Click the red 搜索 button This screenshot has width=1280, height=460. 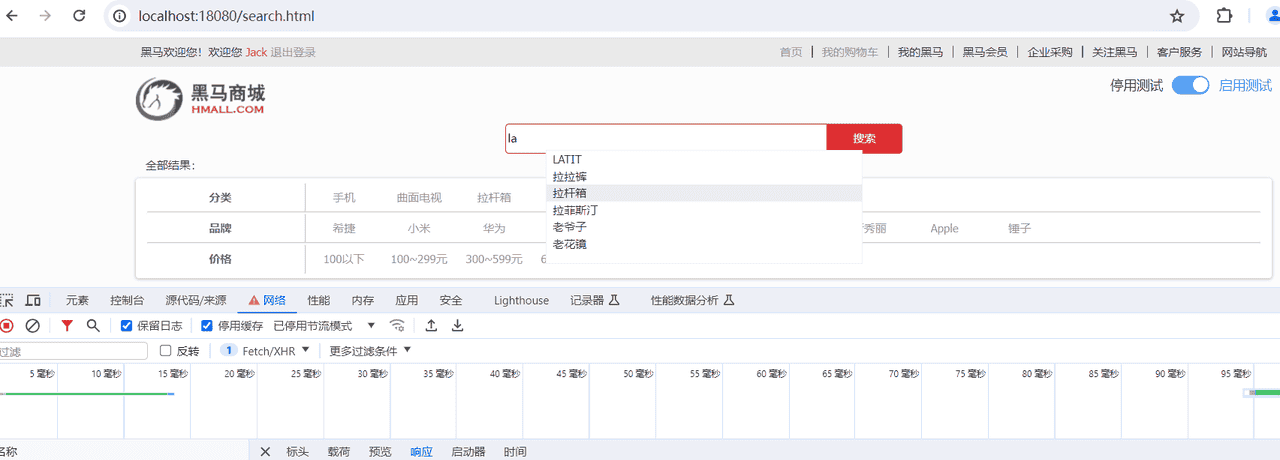864,139
